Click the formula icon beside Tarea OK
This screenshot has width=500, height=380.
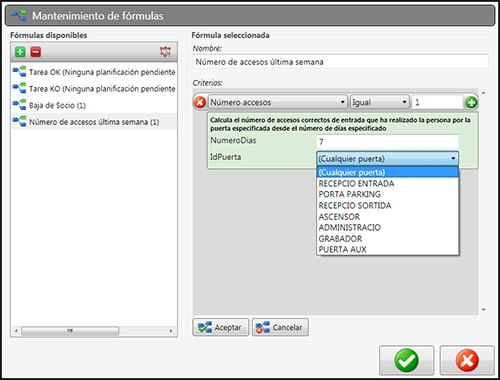(x=19, y=71)
